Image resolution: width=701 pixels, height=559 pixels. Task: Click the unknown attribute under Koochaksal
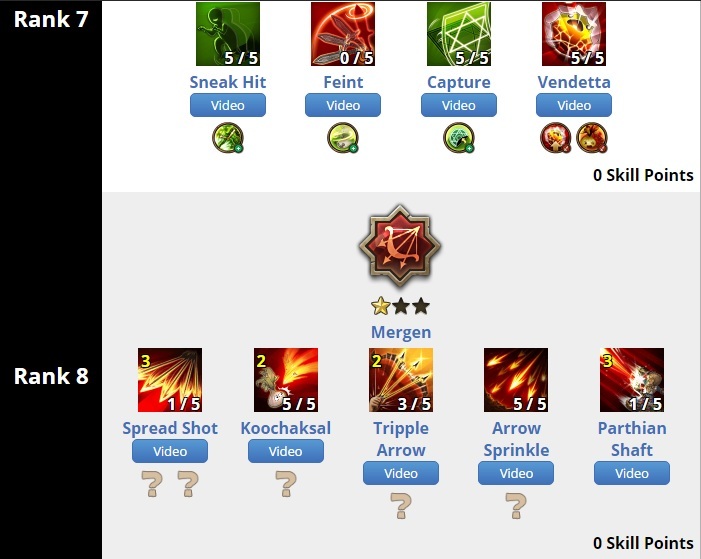[x=286, y=484]
